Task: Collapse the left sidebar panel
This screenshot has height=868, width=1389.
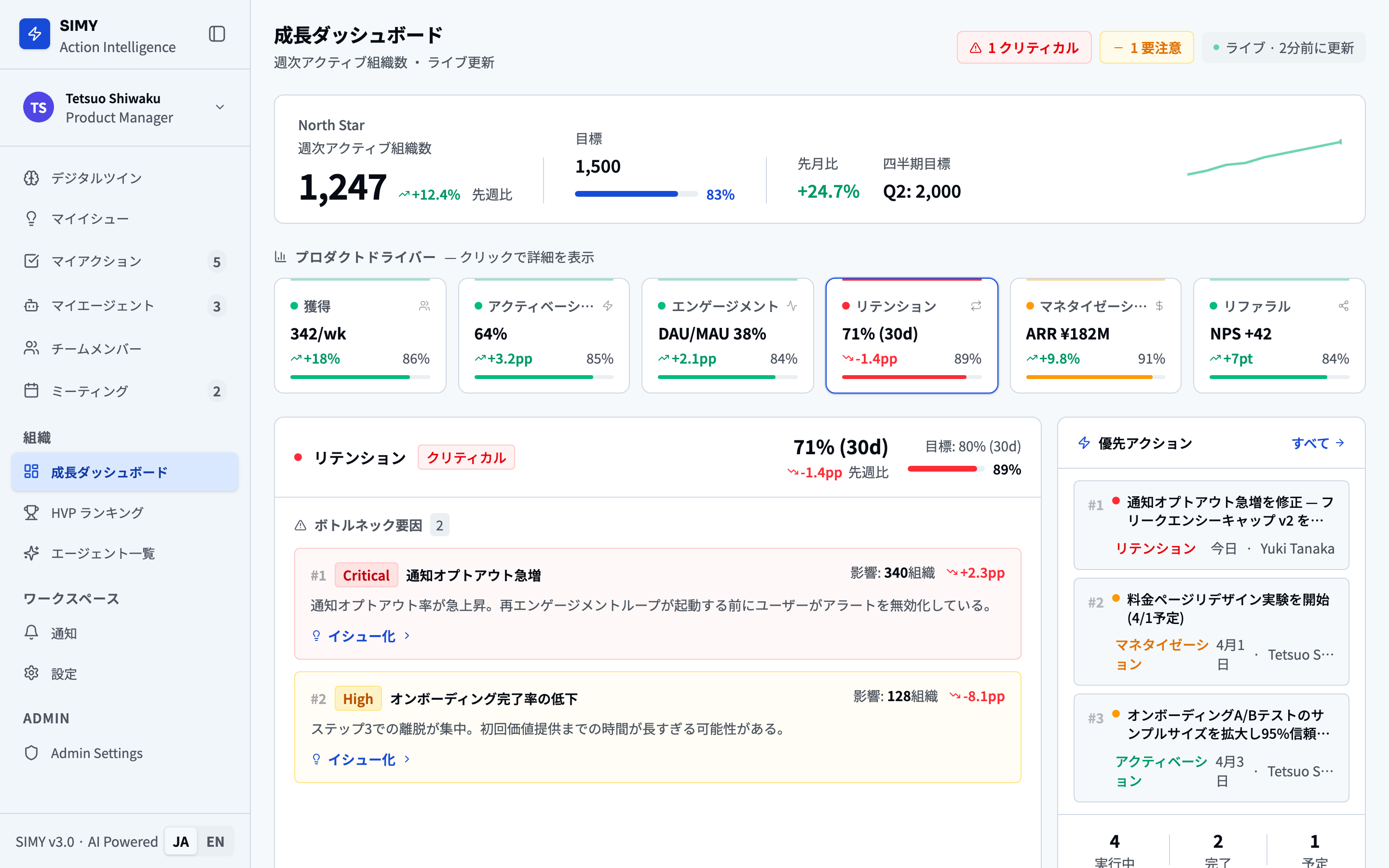Action: pyautogui.click(x=217, y=34)
